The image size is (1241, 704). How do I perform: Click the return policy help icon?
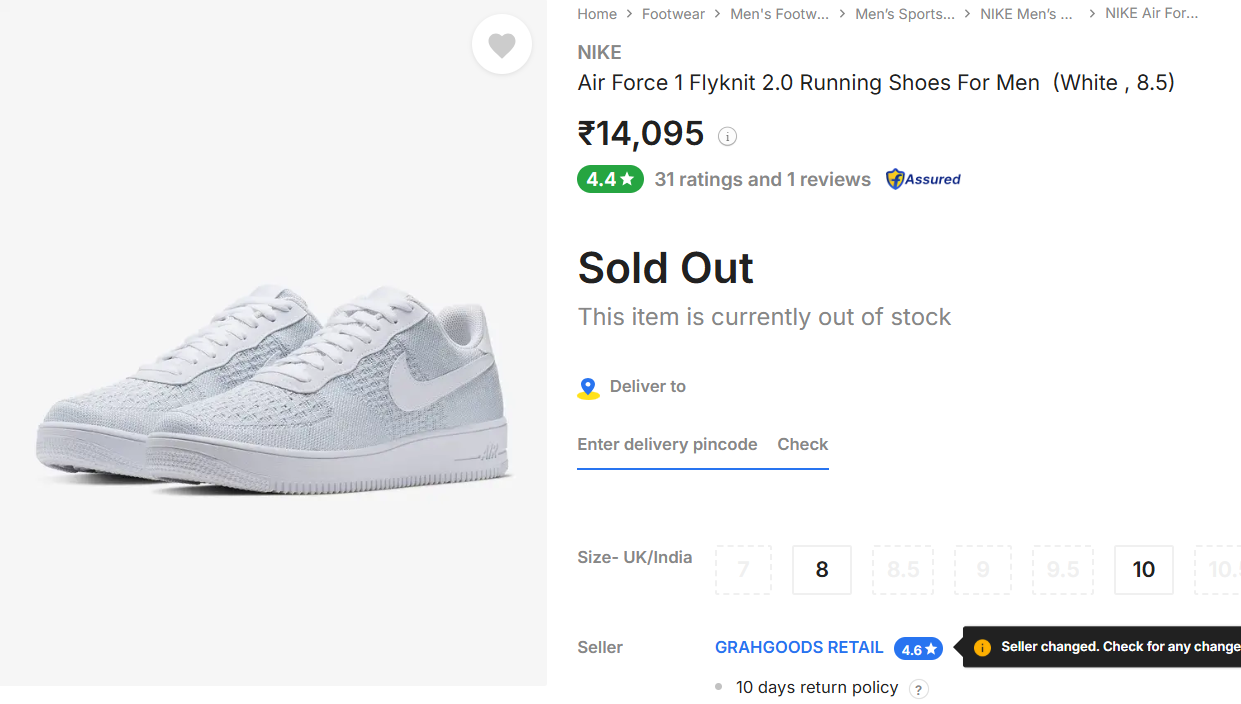tap(919, 689)
